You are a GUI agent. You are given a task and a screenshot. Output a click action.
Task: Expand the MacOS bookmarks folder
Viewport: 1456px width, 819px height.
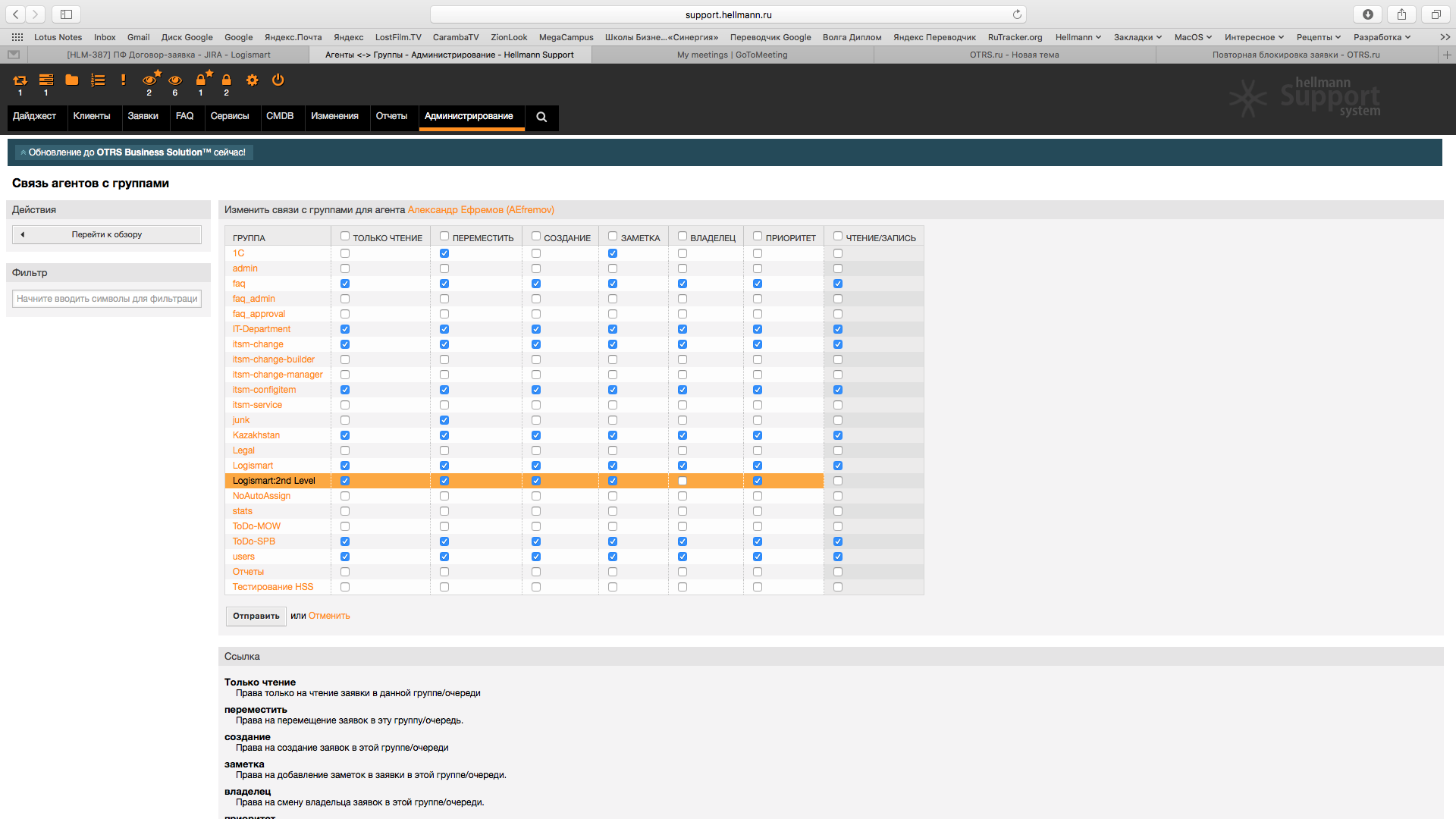click(1193, 37)
